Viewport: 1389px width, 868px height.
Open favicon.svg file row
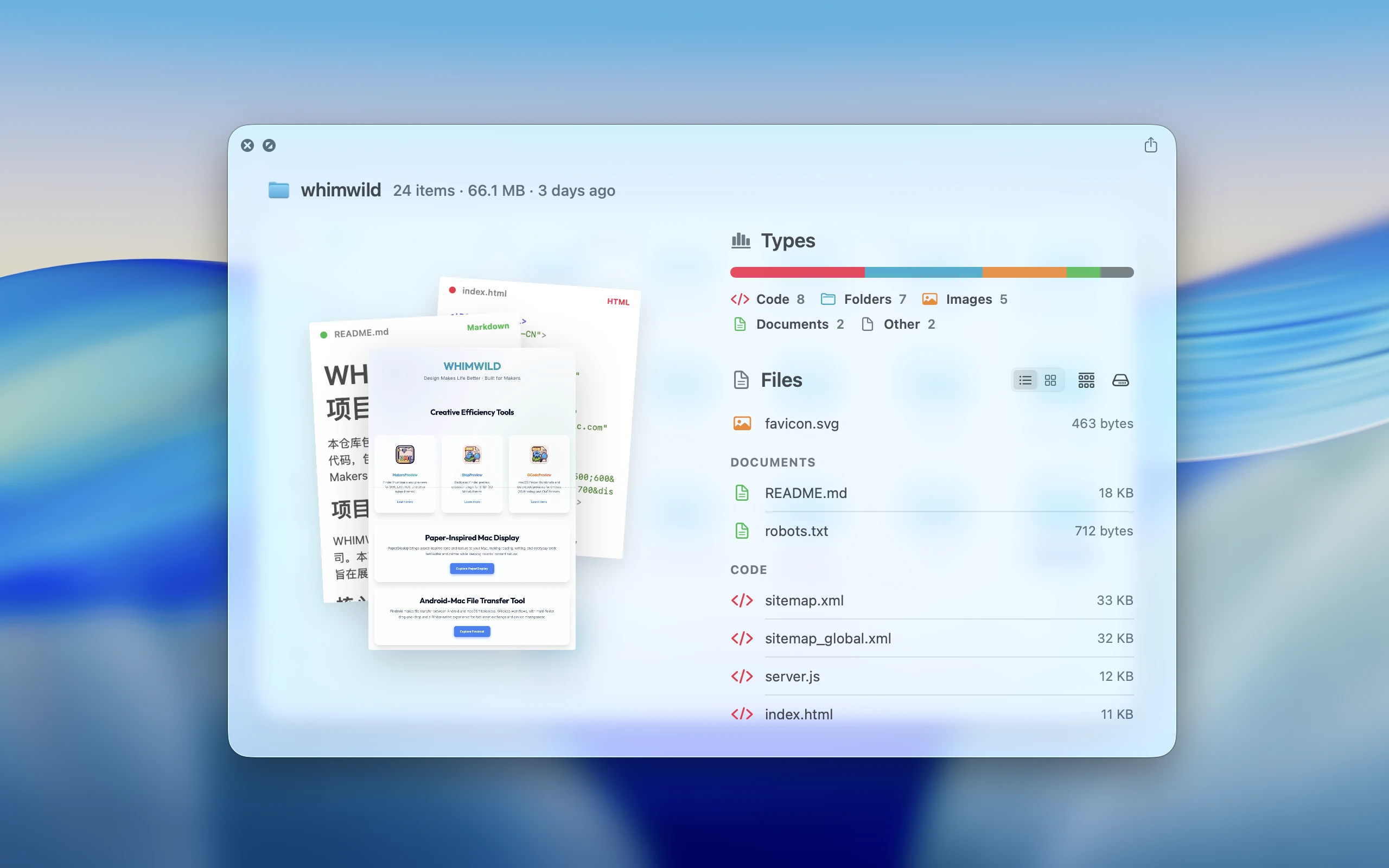(x=932, y=424)
